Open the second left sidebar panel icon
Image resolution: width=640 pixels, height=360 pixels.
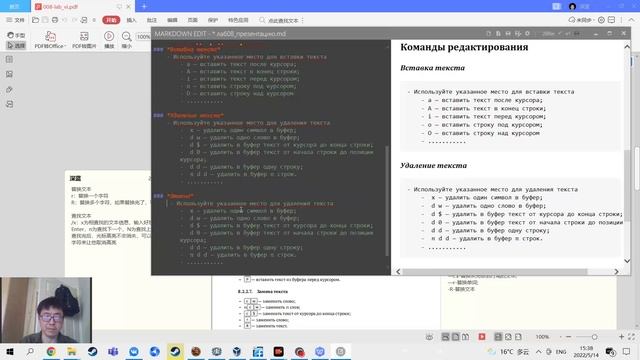pyautogui.click(x=9, y=74)
